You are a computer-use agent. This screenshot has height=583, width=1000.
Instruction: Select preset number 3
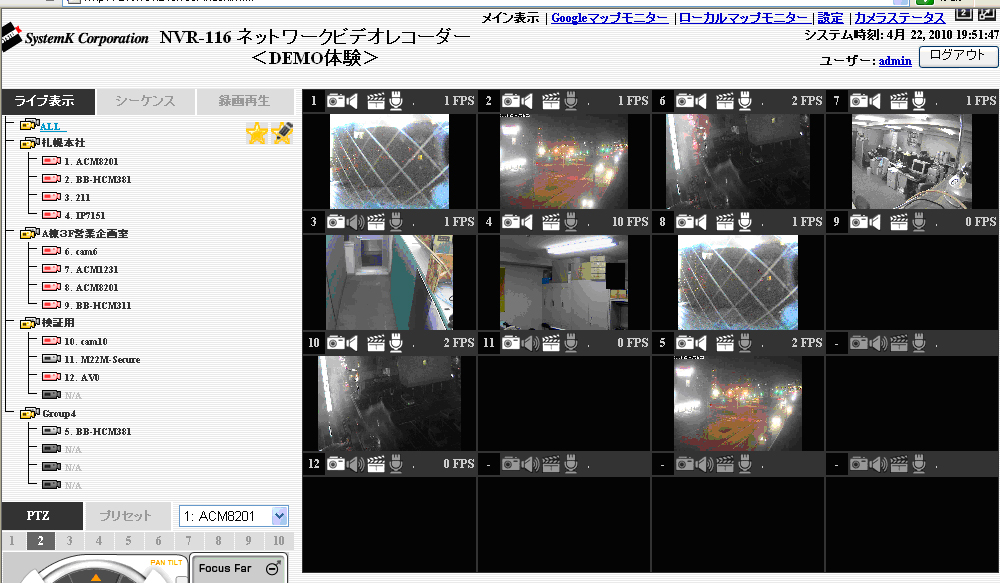[x=70, y=541]
